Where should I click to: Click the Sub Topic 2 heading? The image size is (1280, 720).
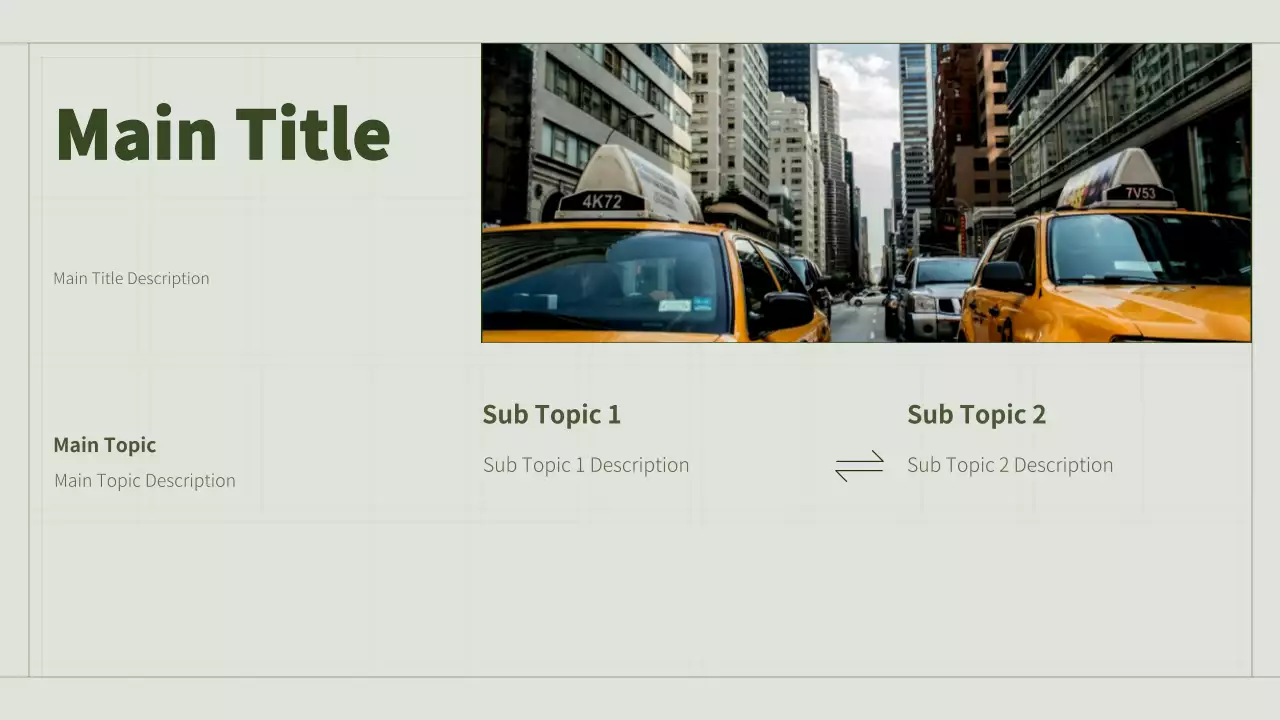tap(976, 414)
